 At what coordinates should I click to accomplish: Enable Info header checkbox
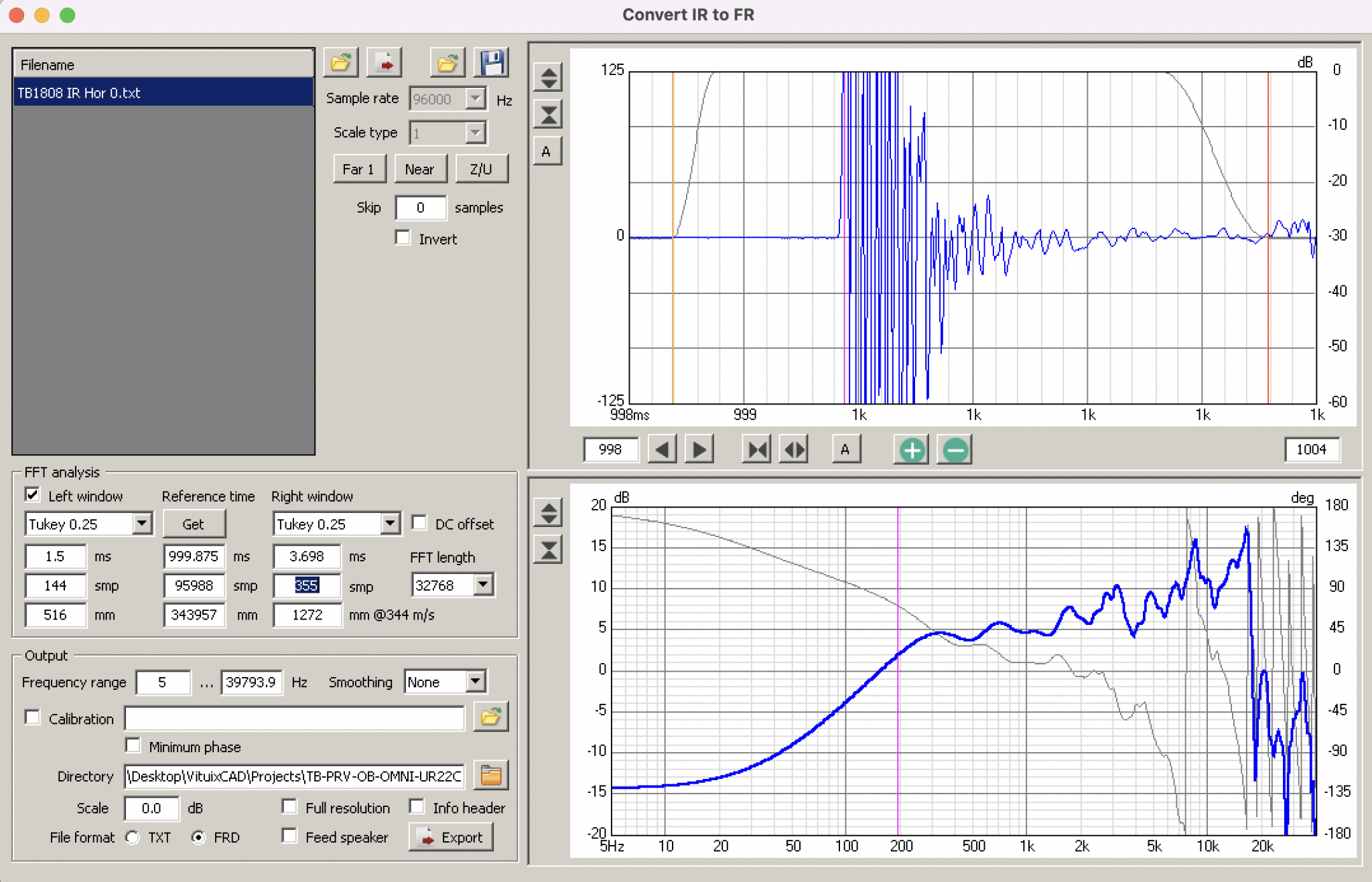point(417,807)
